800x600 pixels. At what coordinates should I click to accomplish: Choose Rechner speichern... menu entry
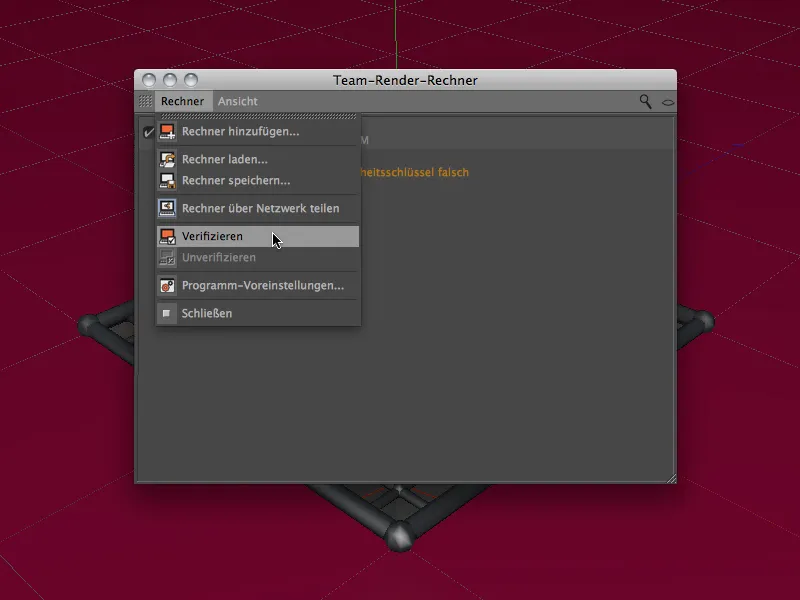pyautogui.click(x=258, y=181)
